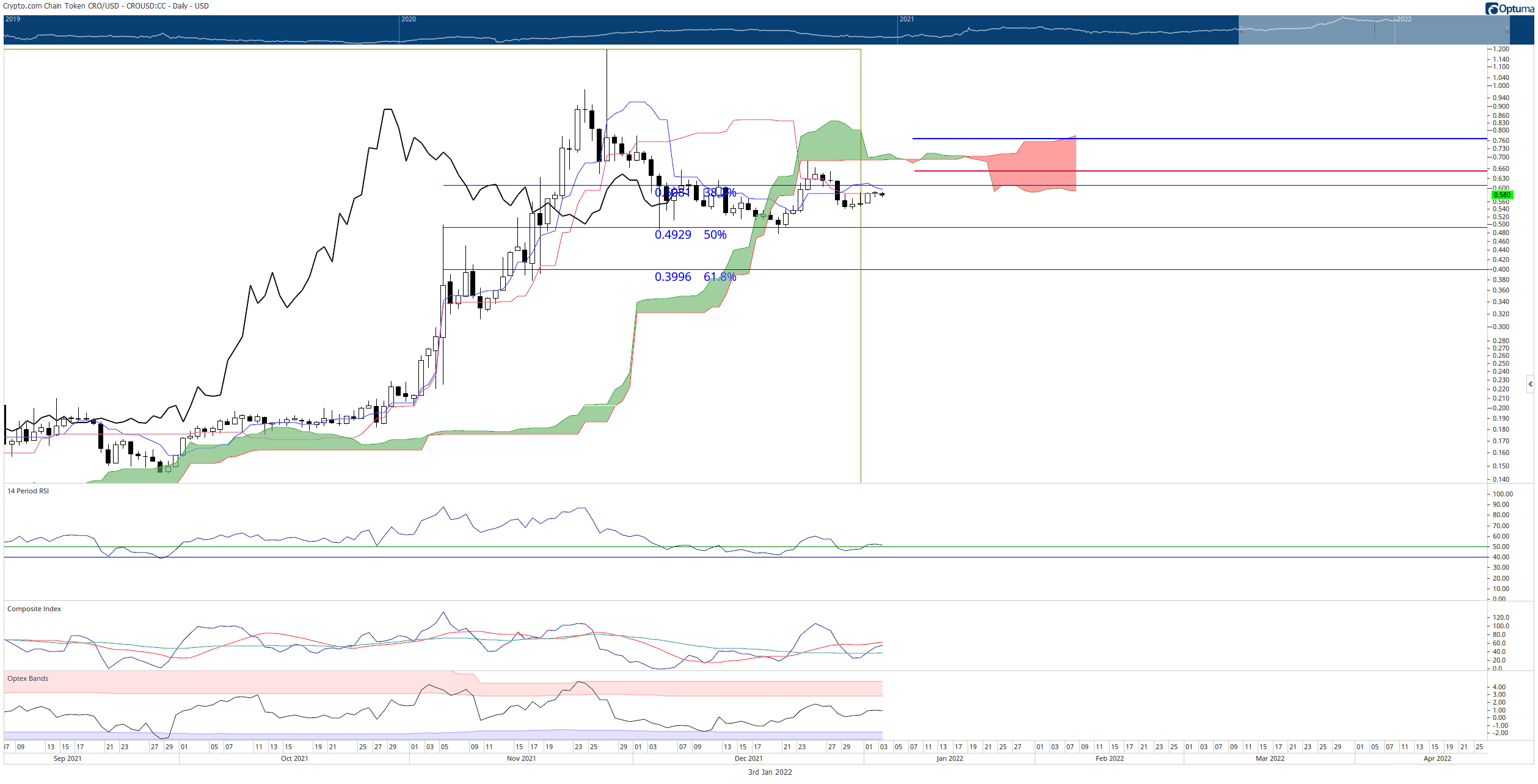This screenshot has width=1538, height=784.
Task: Click the Optuma logo
Action: 1509,9
